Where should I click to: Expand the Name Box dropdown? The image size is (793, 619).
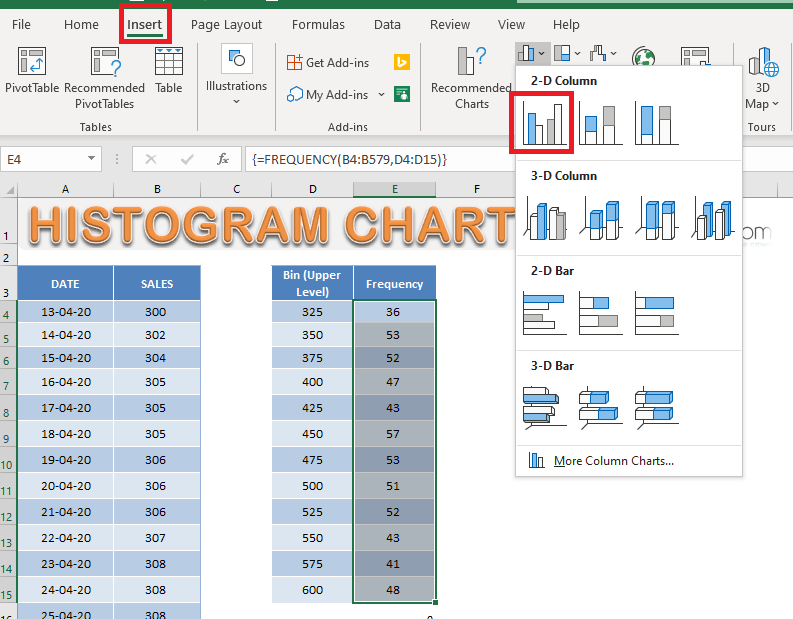tap(92, 159)
